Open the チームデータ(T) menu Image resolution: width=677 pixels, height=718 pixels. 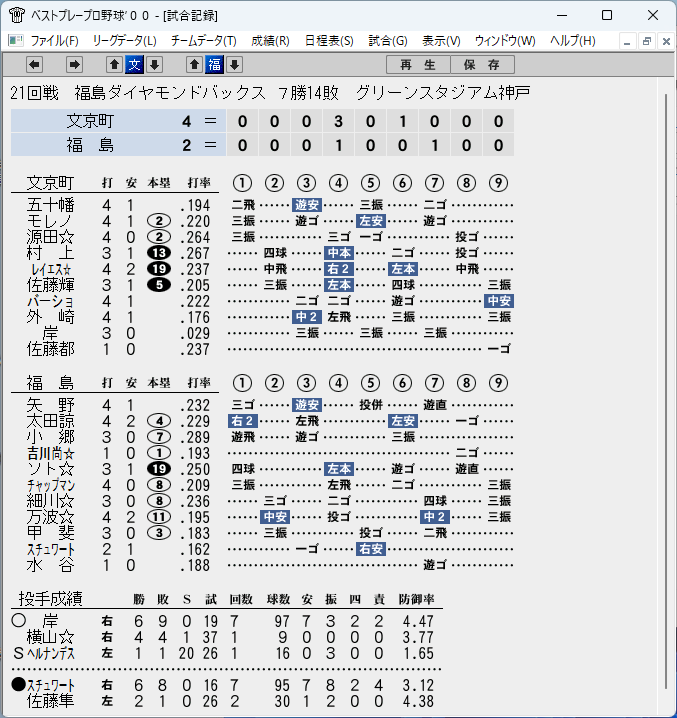pos(204,41)
